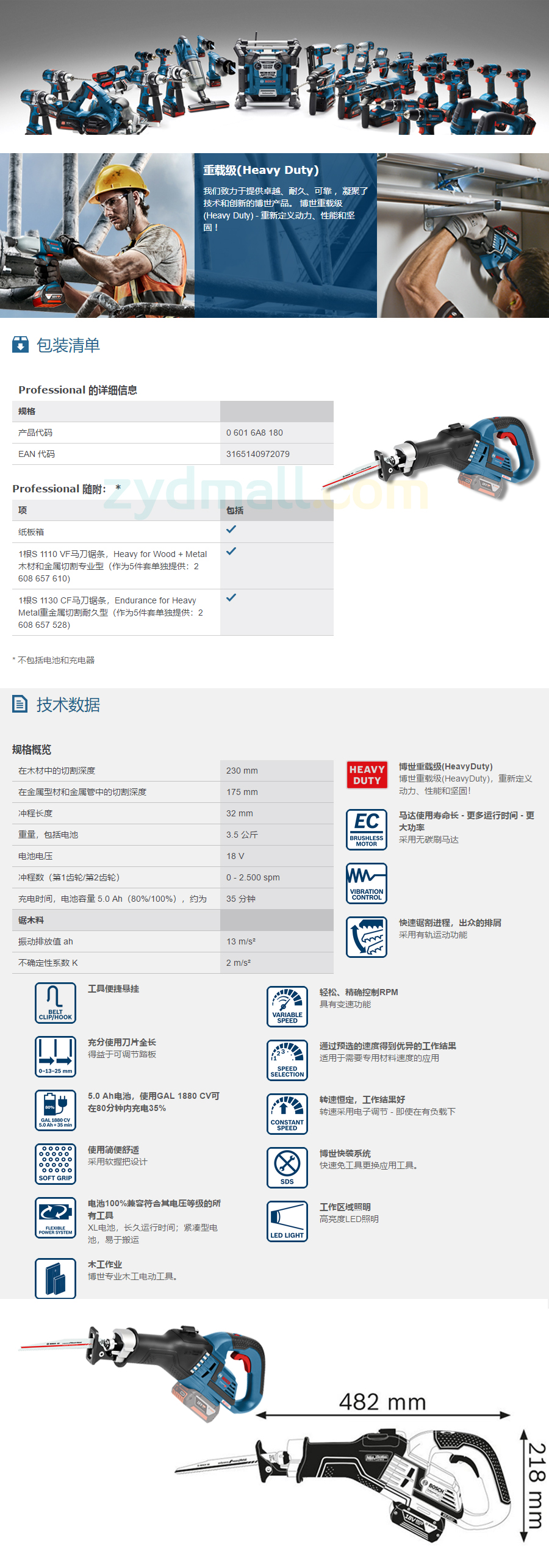Click the LED Light icon
The image size is (549, 1568).
pos(287,1221)
